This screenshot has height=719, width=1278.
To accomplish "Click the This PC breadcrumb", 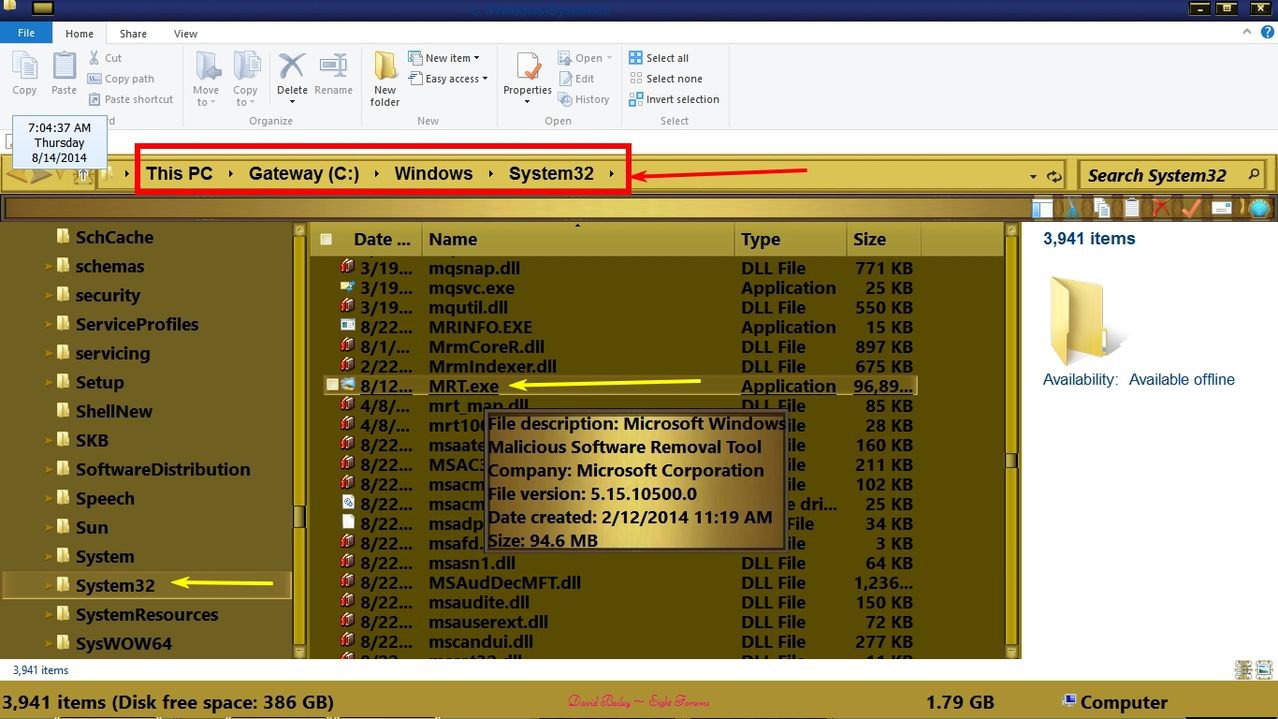I will (179, 173).
